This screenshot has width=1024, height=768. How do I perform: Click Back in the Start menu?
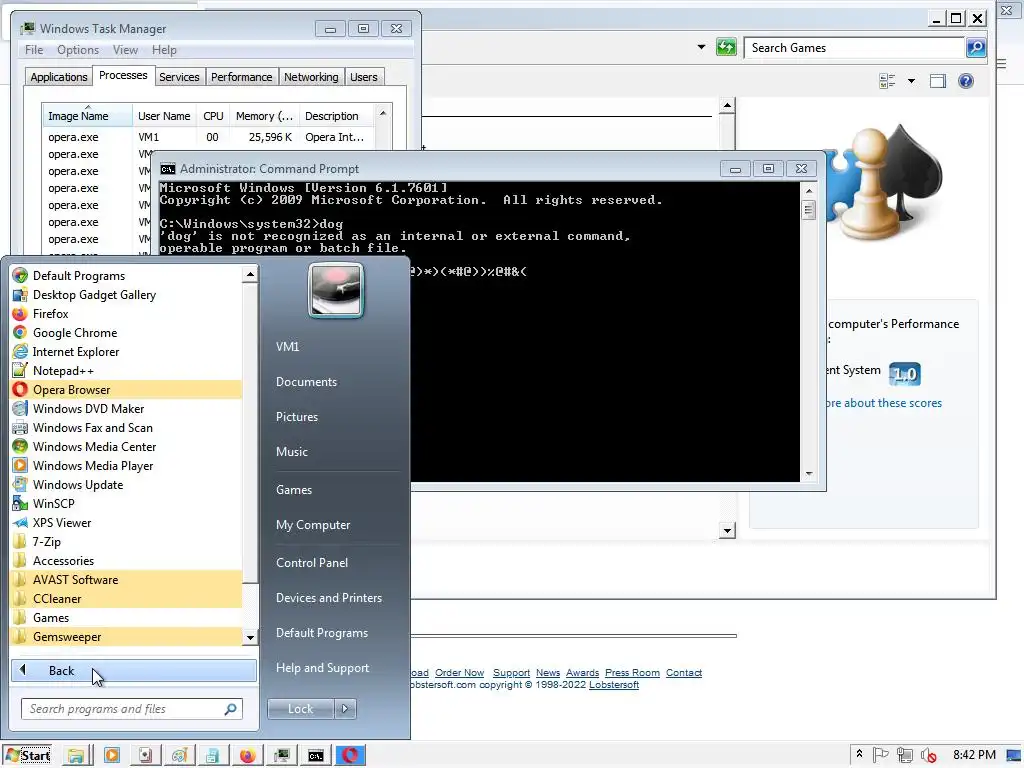(134, 671)
